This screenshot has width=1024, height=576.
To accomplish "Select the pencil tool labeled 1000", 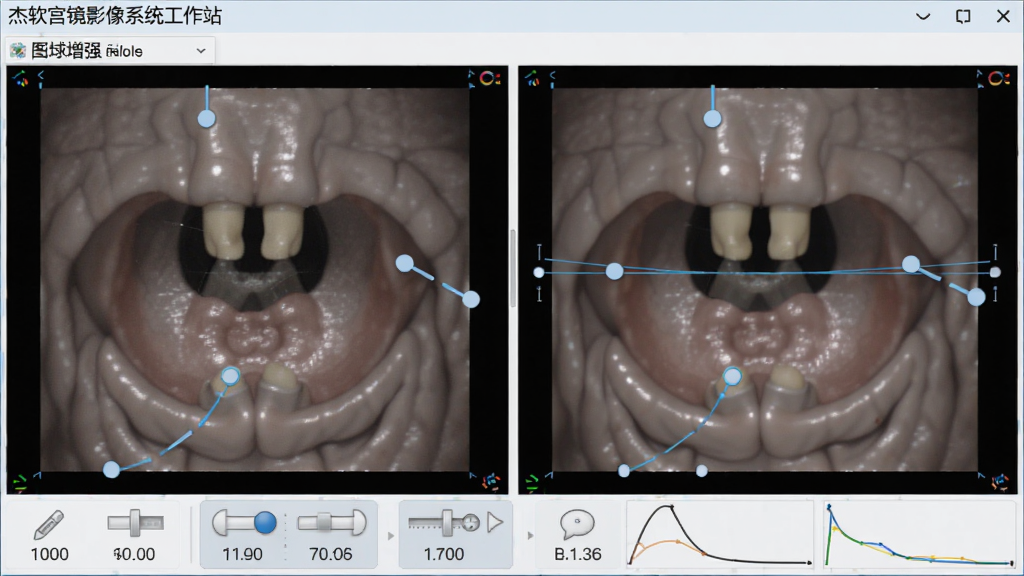I will coord(48,524).
